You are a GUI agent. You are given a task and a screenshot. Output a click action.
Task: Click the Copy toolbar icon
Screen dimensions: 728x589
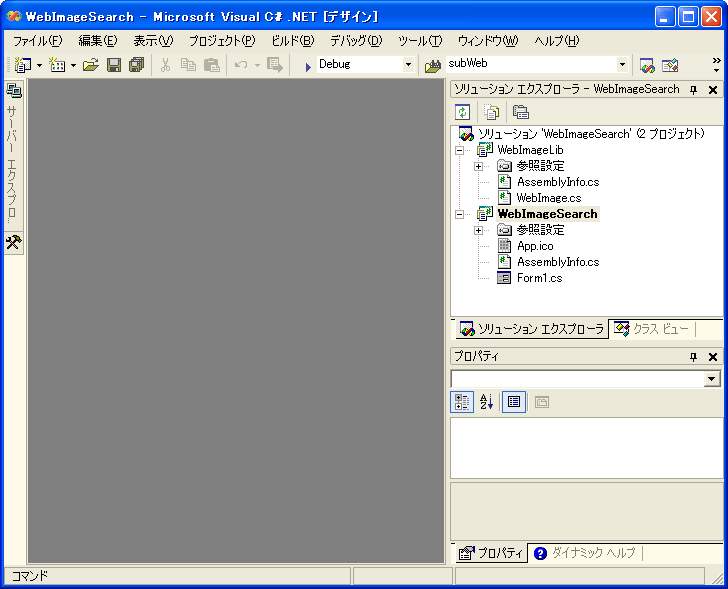(x=188, y=65)
